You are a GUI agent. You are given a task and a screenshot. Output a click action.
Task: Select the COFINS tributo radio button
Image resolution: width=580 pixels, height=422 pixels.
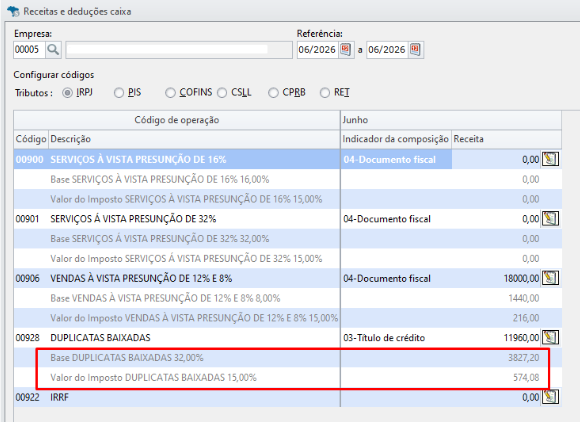tap(170, 92)
